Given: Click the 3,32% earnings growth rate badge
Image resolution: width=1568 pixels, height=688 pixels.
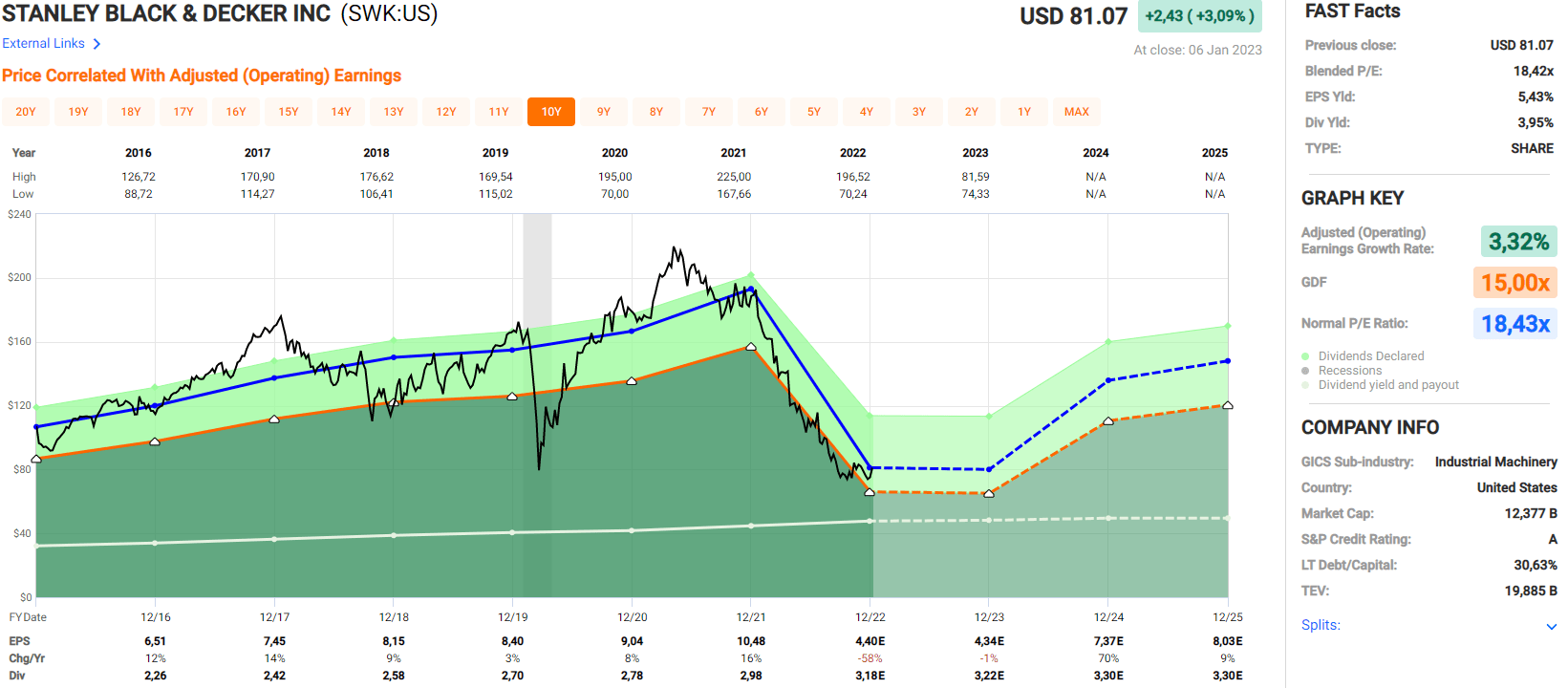Looking at the screenshot, I should 1518,242.
